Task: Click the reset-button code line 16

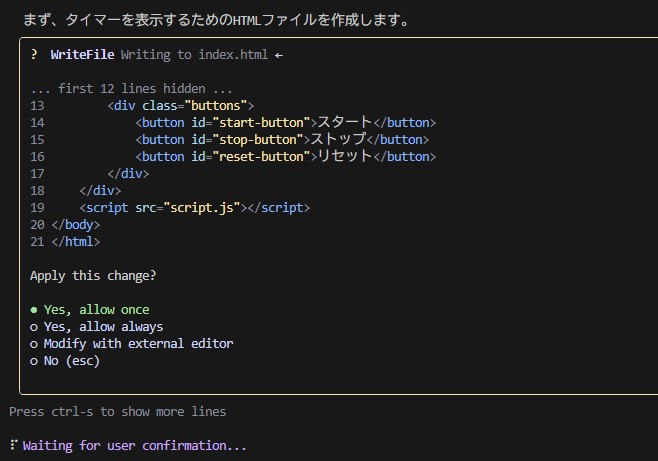Action: tap(233, 156)
